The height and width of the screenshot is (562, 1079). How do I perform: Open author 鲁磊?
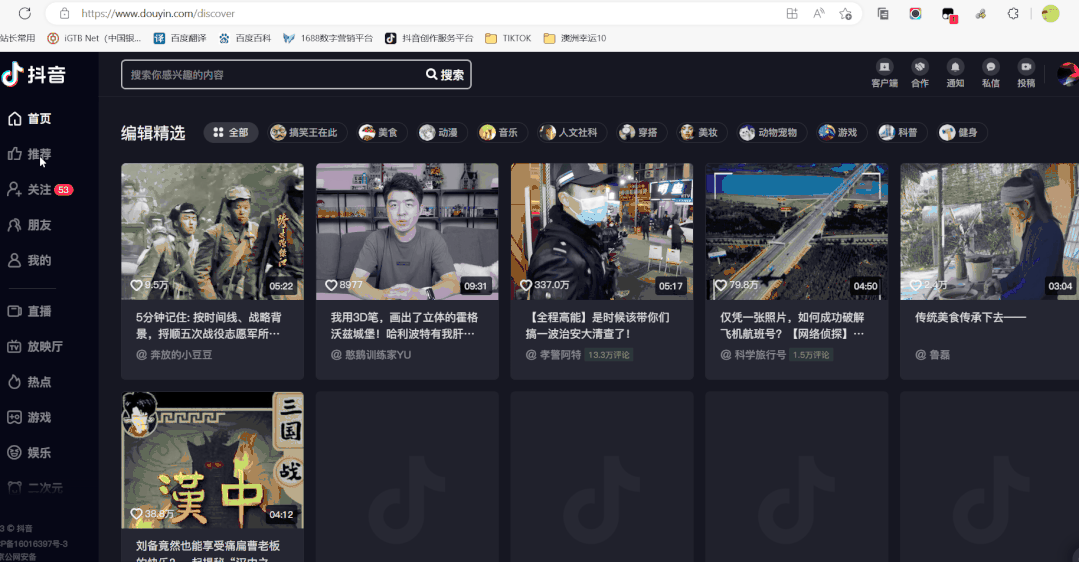coord(932,355)
